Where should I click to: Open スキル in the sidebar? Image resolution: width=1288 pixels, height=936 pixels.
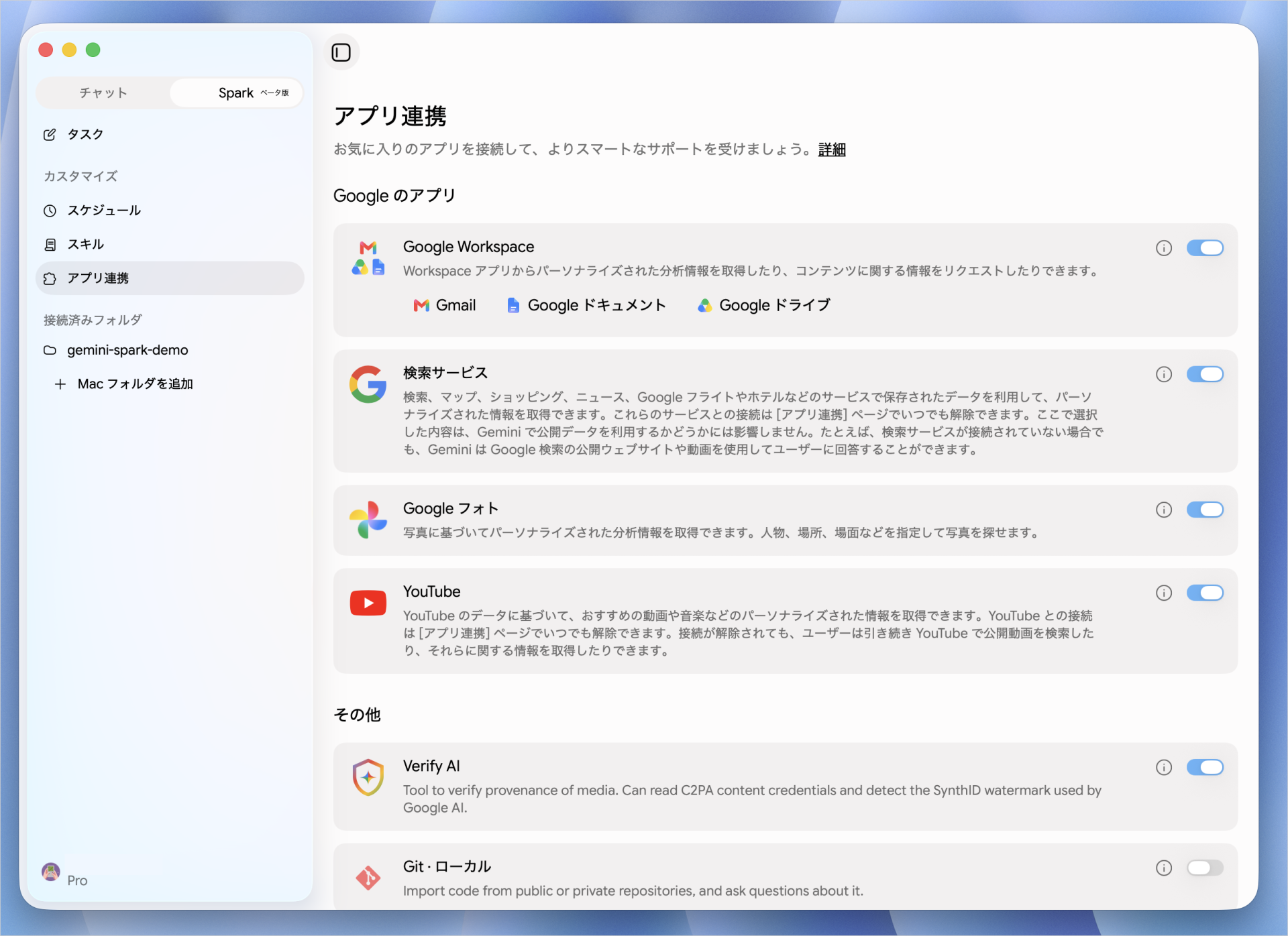click(x=170, y=245)
